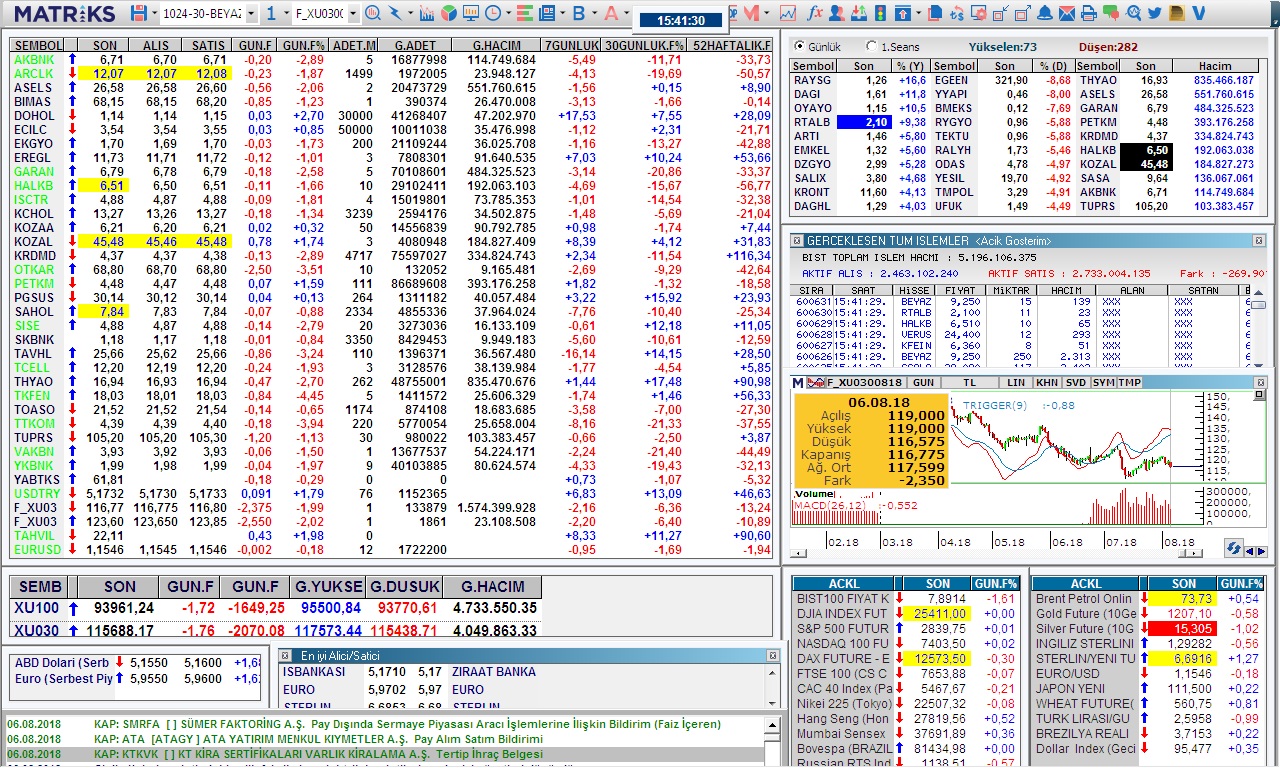Click the green-red stacked bars icon
The height and width of the screenshot is (768, 1280).
[x=524, y=13]
